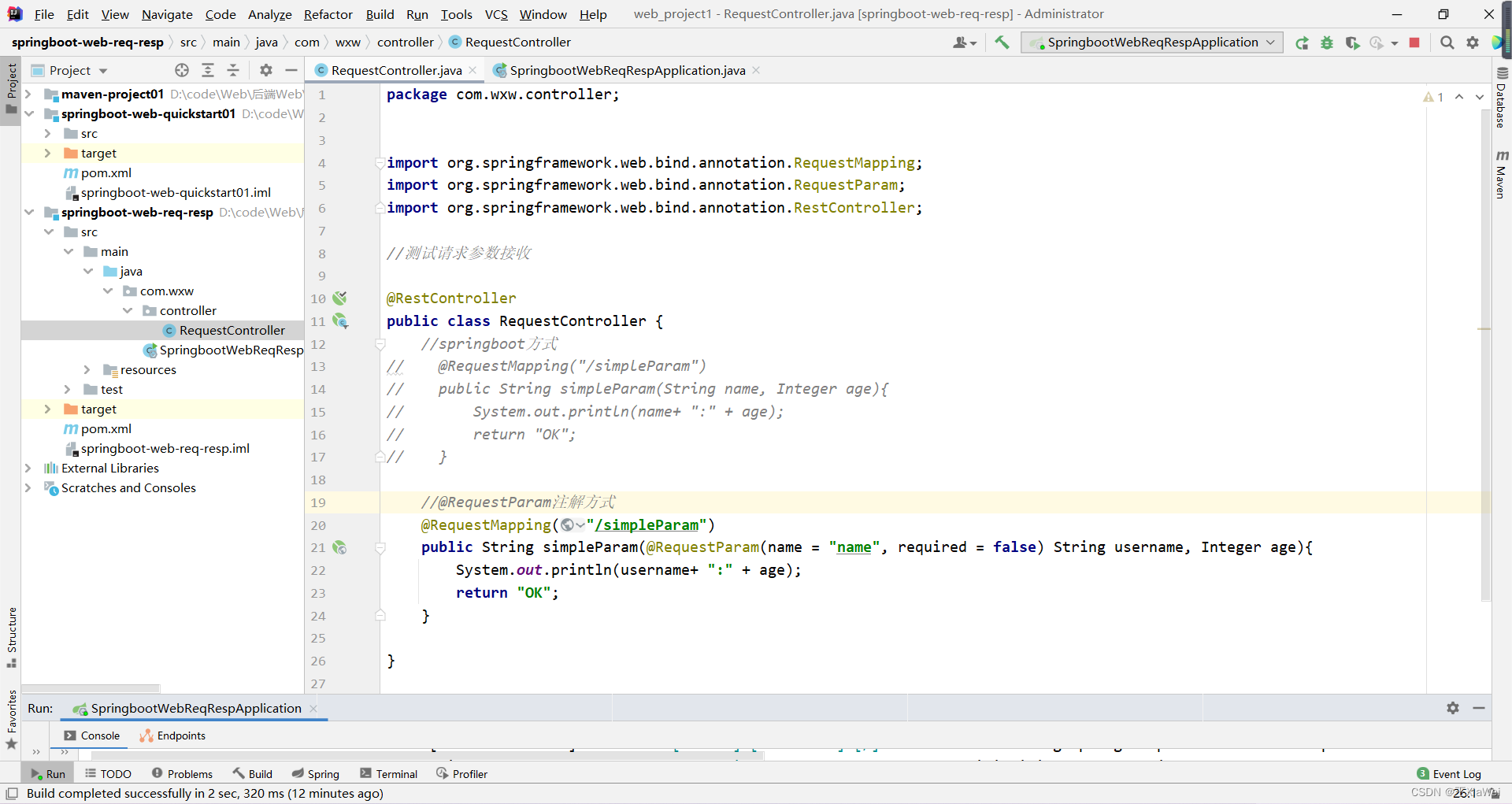Image resolution: width=1512 pixels, height=804 pixels.
Task: Select Console tab in Run panel
Action: coord(92,735)
